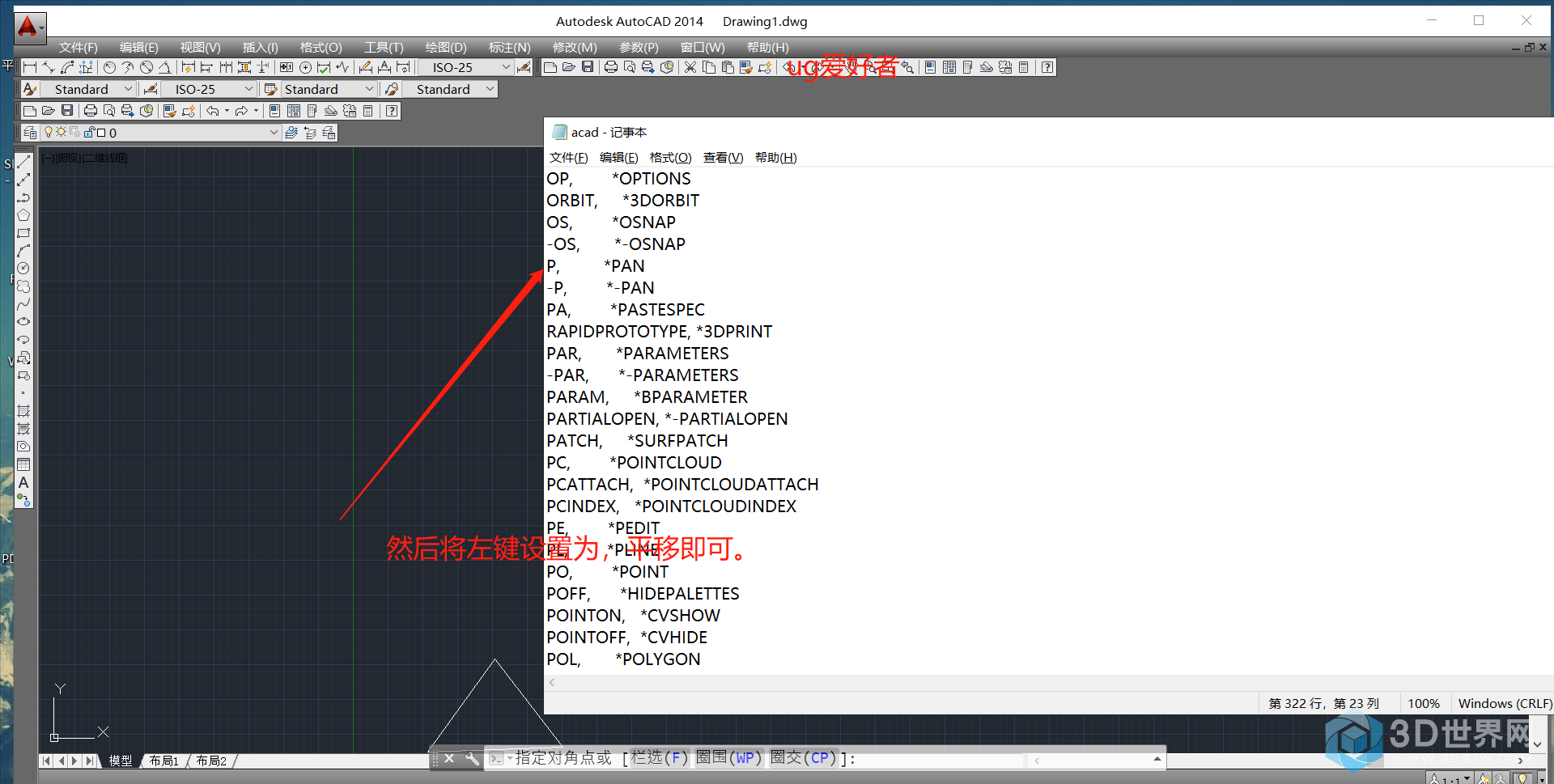Open the Table Style manager icon
Viewport: 1554px width, 784px height.
click(271, 89)
